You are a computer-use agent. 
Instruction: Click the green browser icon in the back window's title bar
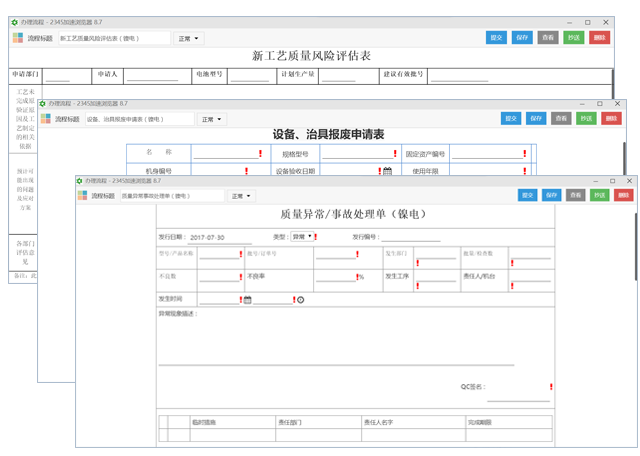pyautogui.click(x=15, y=22)
